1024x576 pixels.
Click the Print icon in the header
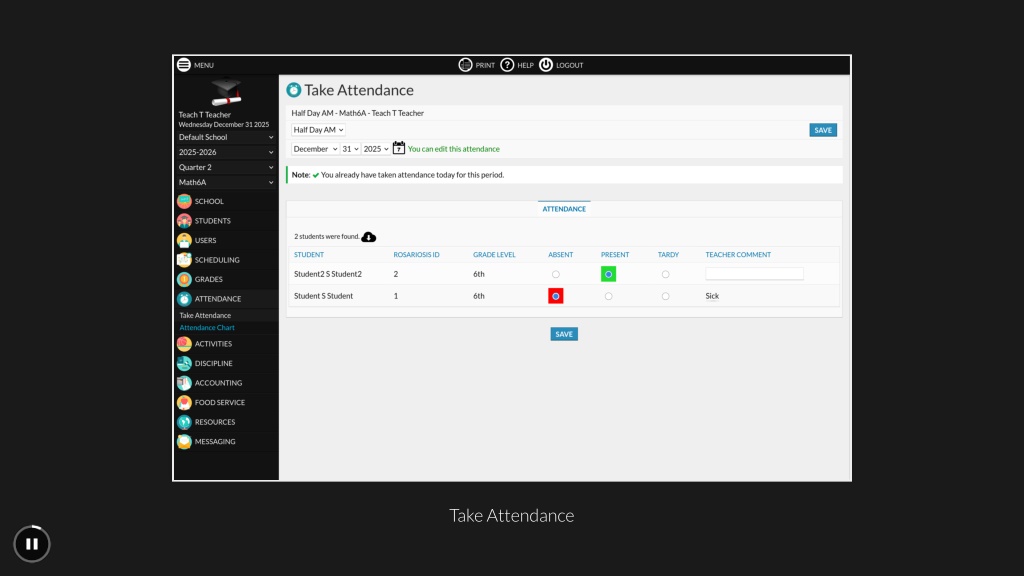pyautogui.click(x=465, y=65)
